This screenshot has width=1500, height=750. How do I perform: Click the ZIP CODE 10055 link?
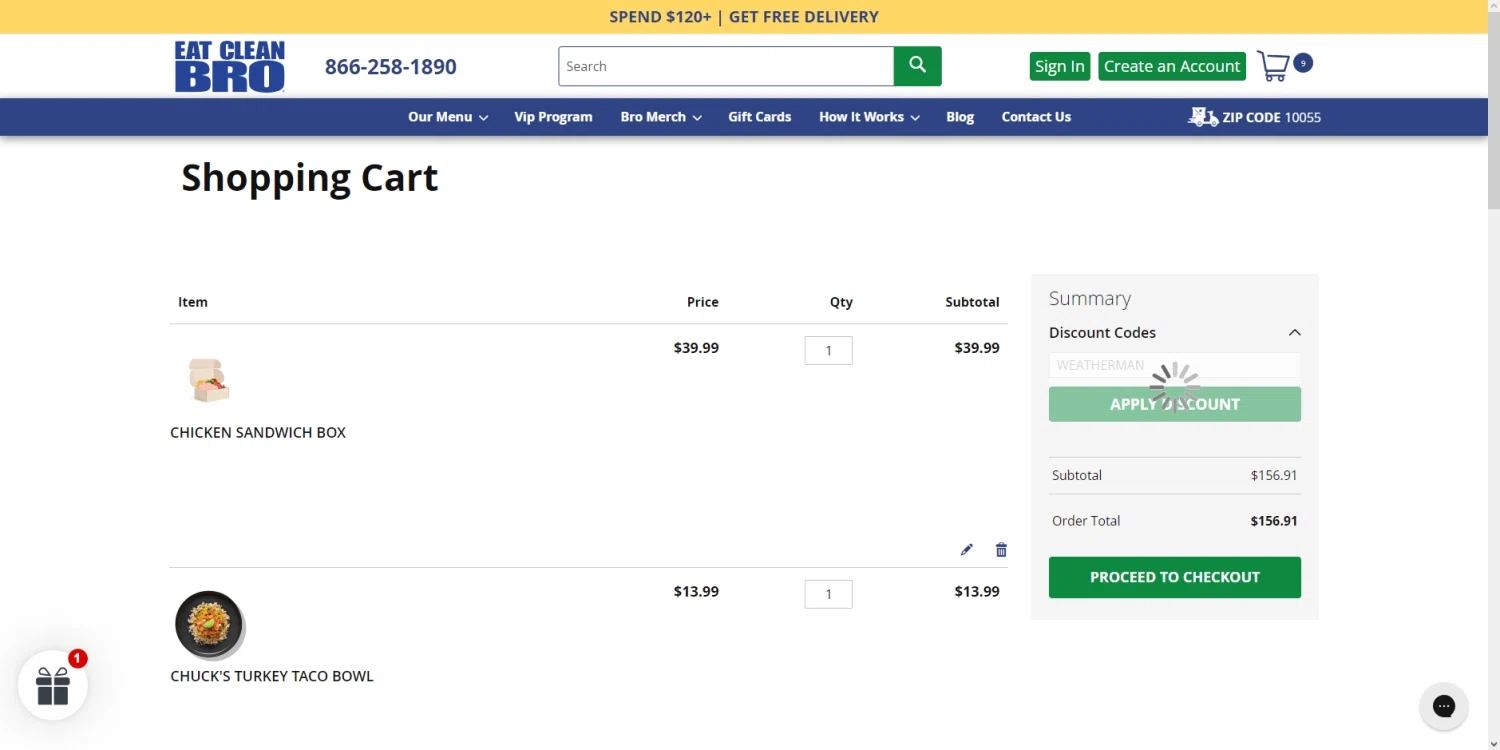click(1271, 117)
